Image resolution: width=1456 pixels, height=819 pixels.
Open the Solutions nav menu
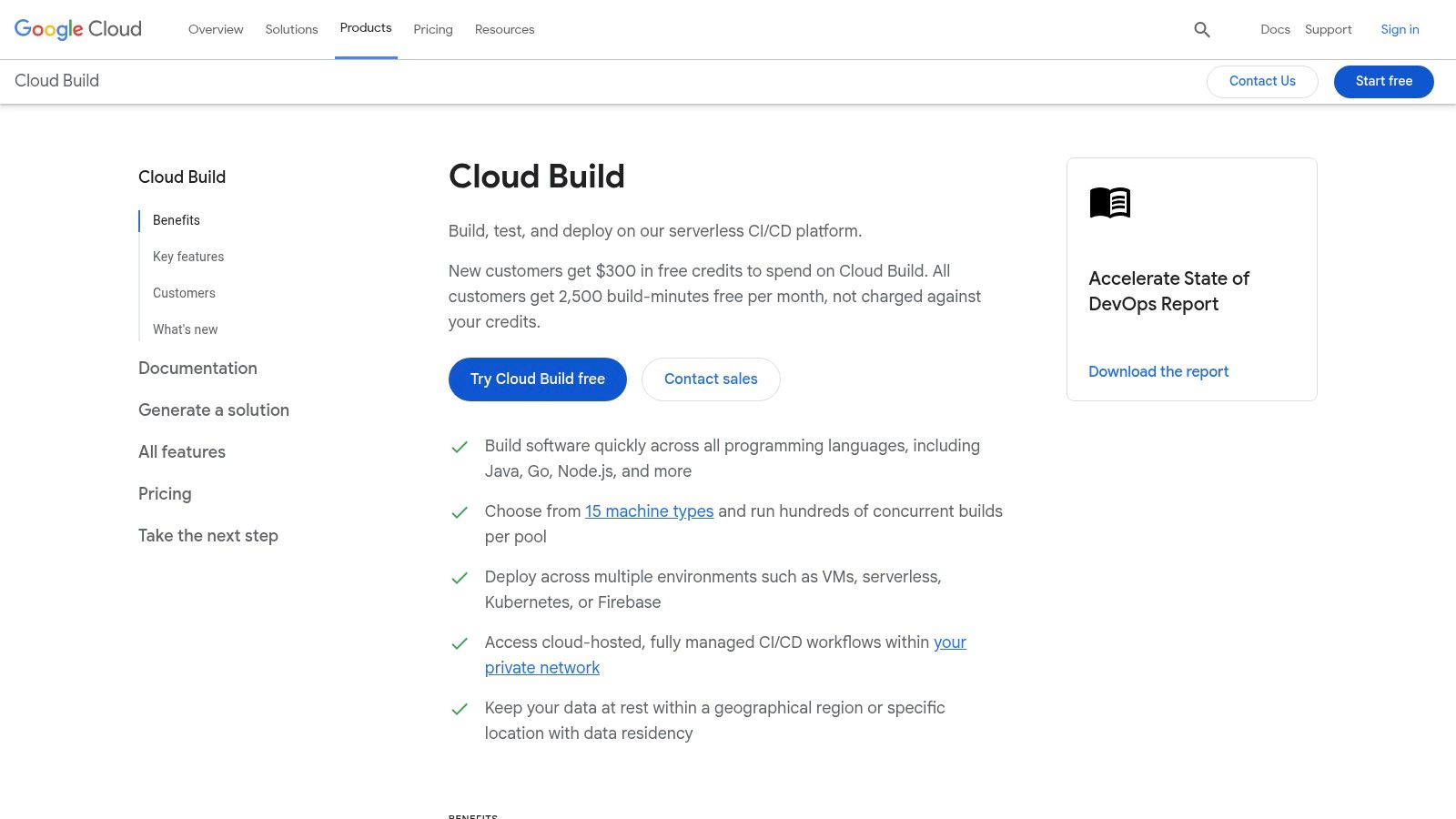[291, 29]
